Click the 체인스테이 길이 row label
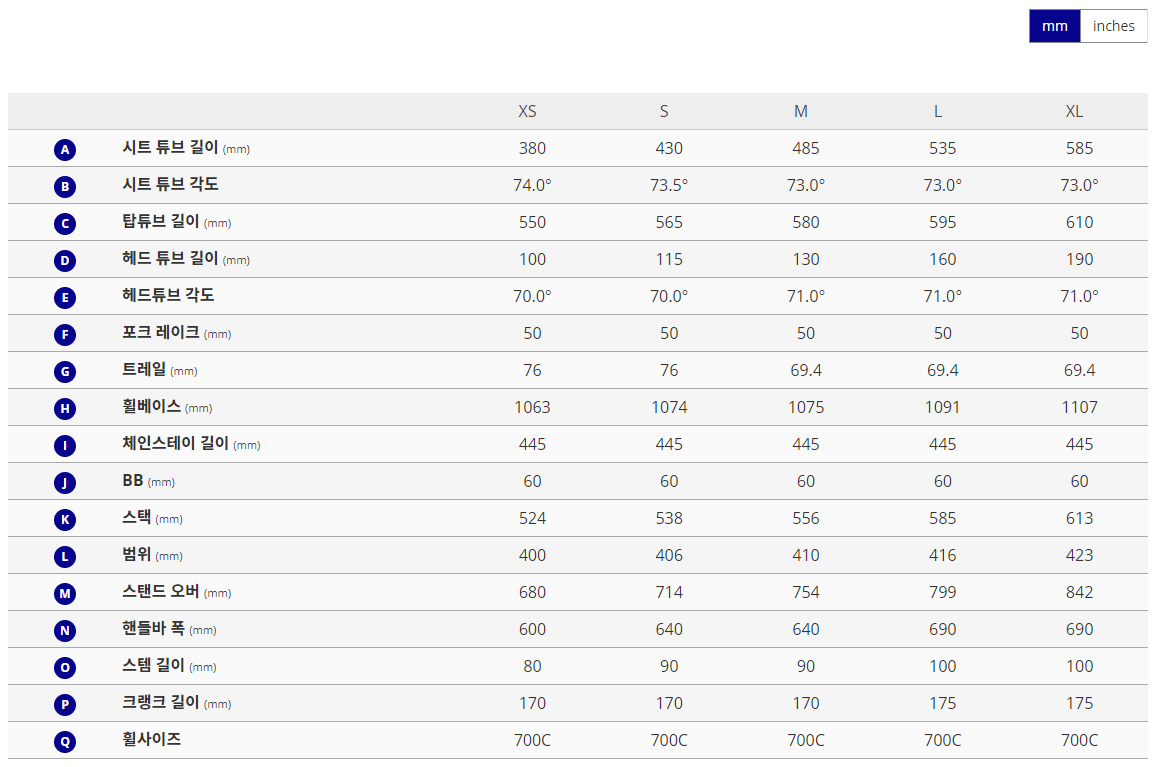 click(x=175, y=444)
